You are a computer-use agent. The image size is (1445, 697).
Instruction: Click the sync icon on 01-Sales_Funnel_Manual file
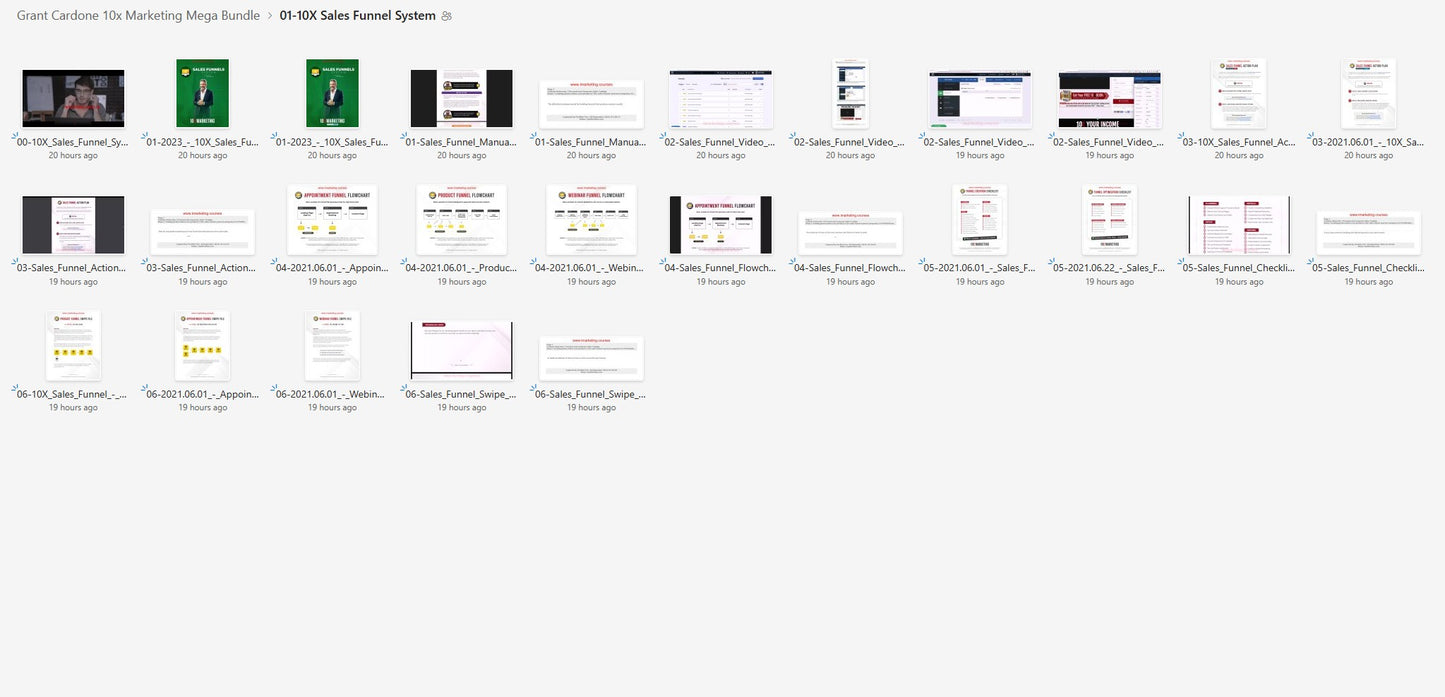(403, 135)
